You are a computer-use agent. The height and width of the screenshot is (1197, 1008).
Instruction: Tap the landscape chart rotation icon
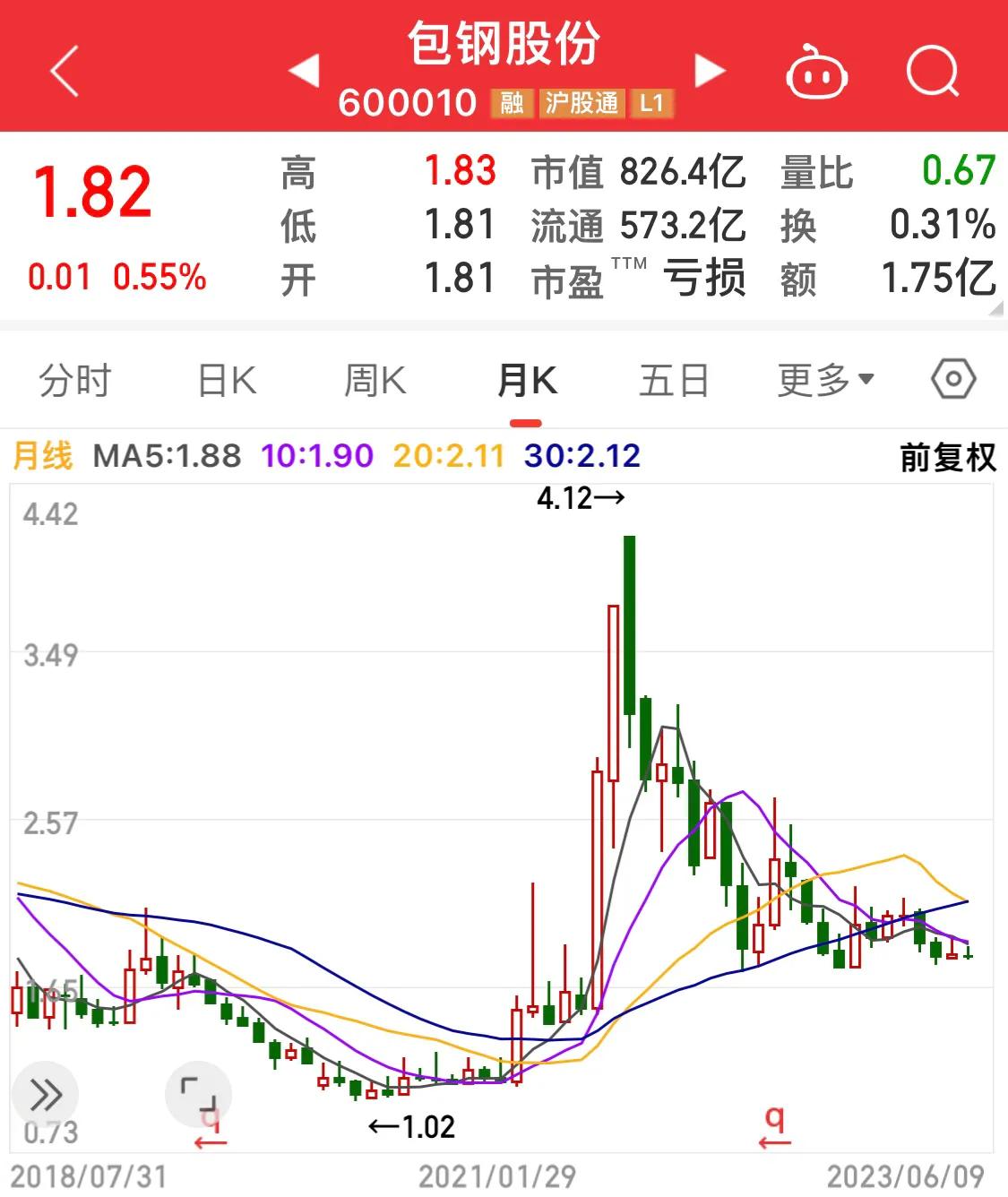coord(199,1094)
